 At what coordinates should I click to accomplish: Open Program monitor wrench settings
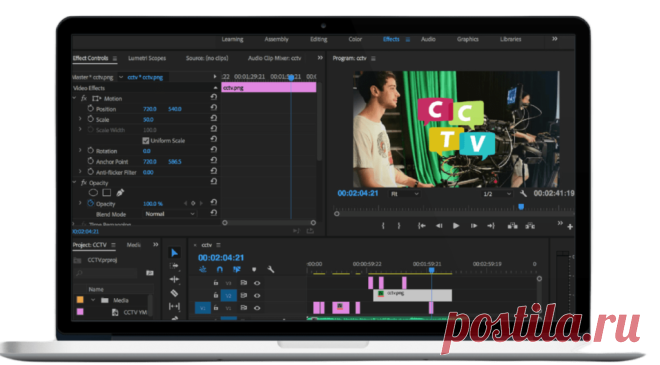click(523, 194)
